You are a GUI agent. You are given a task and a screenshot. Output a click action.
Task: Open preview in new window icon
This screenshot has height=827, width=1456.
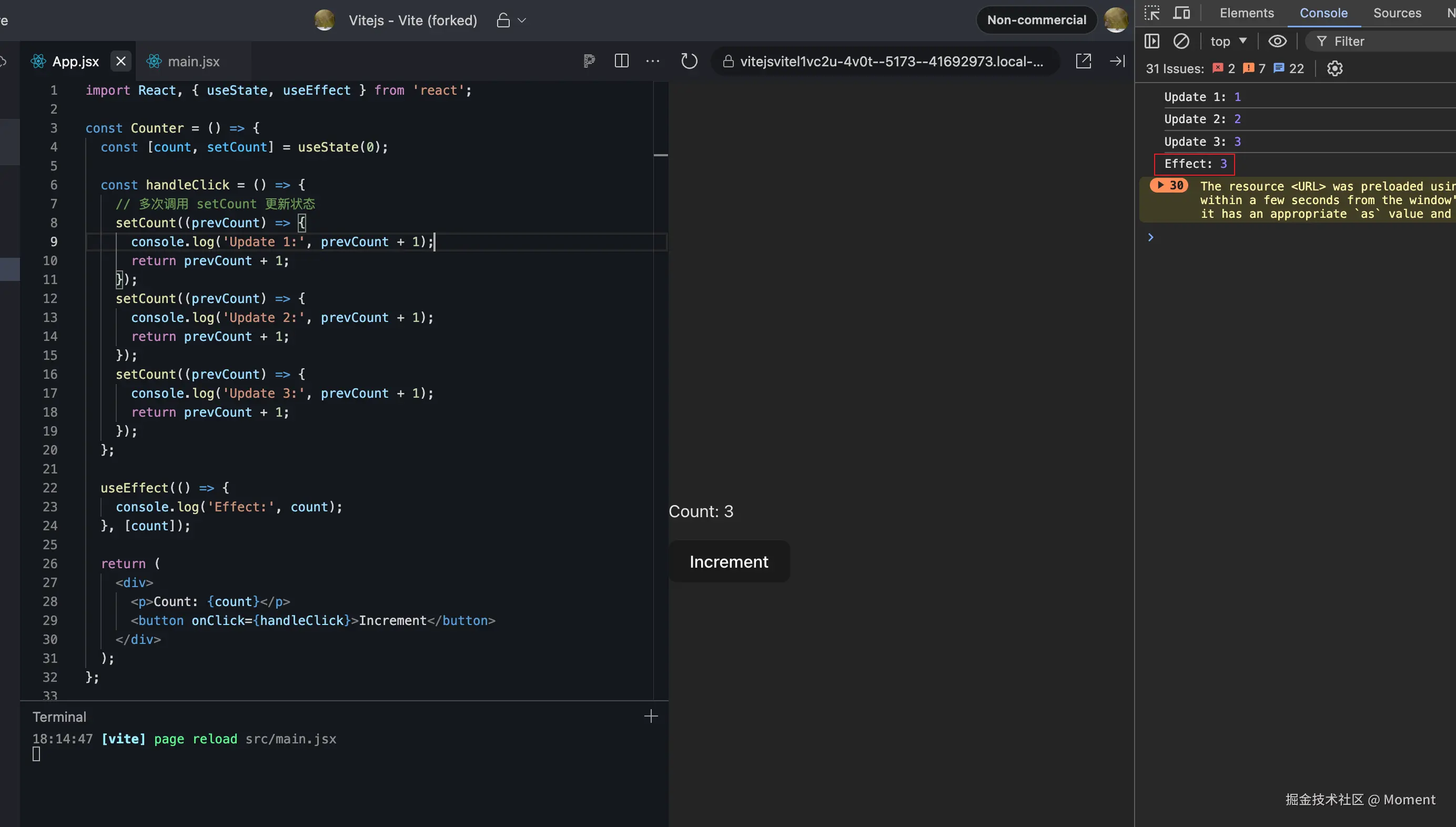(1083, 61)
